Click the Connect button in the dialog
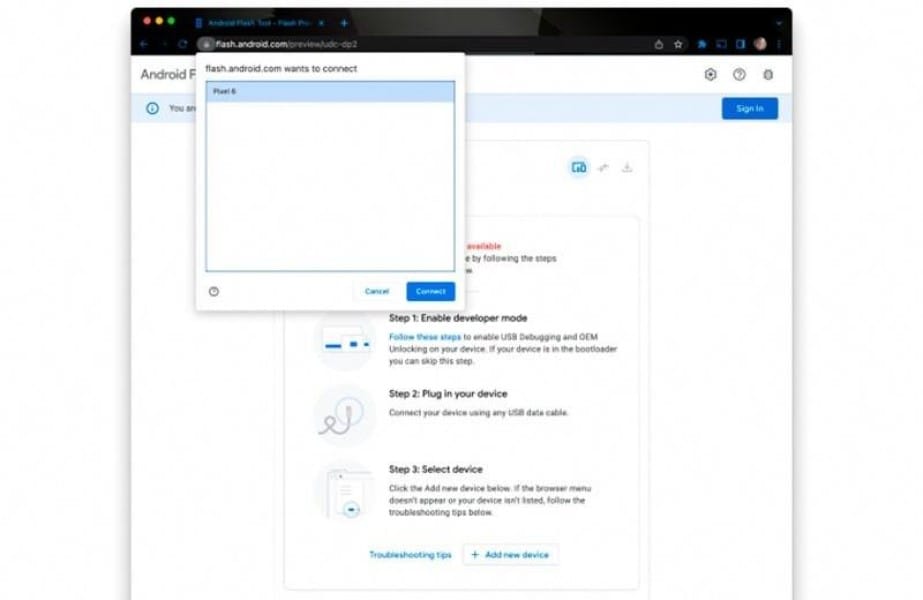 (x=430, y=291)
